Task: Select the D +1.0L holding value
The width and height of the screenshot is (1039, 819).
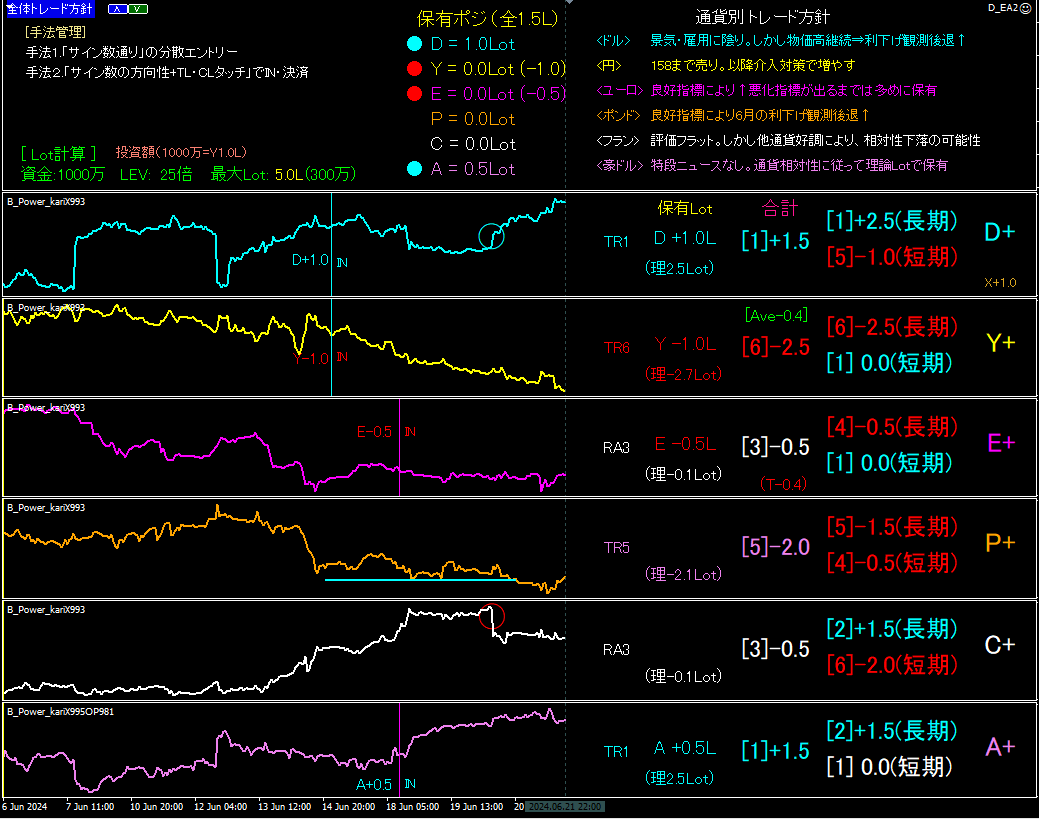Action: click(684, 239)
